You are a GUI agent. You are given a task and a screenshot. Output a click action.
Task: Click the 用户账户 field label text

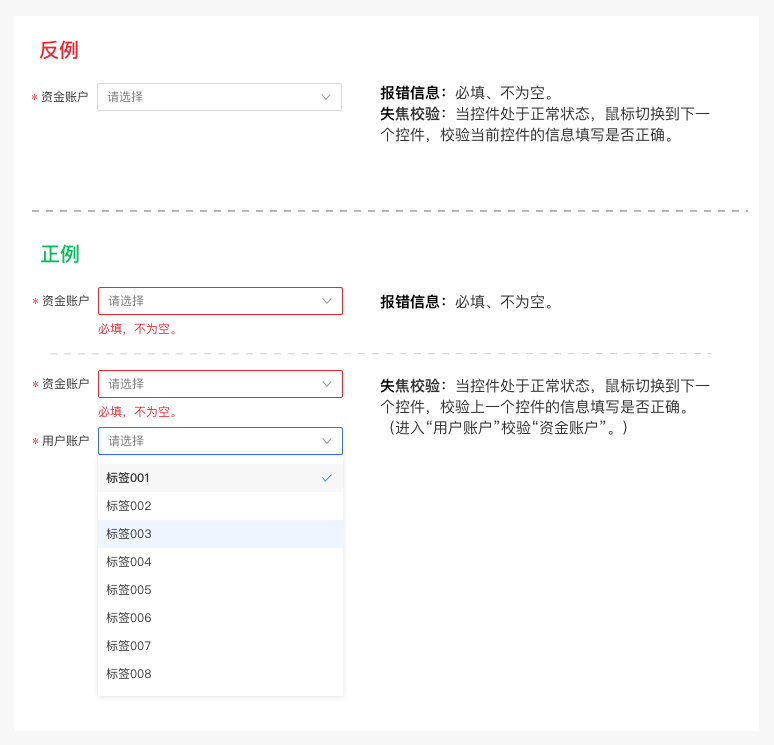pyautogui.click(x=65, y=441)
